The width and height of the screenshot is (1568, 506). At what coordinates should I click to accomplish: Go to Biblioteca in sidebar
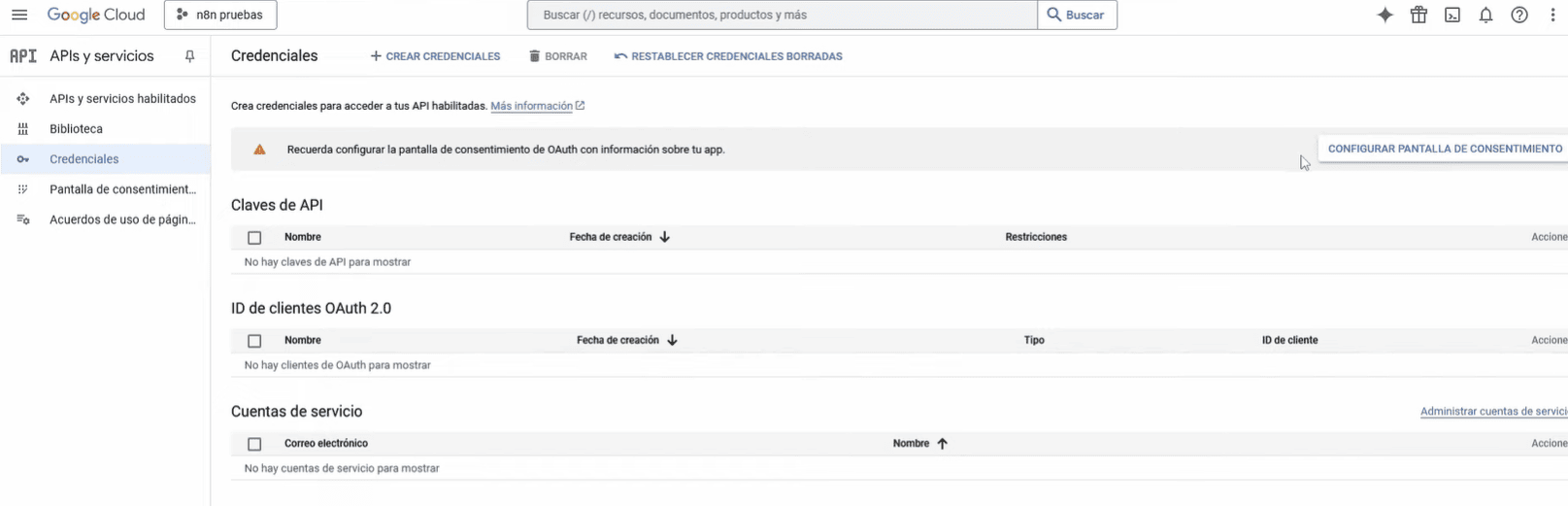point(76,129)
